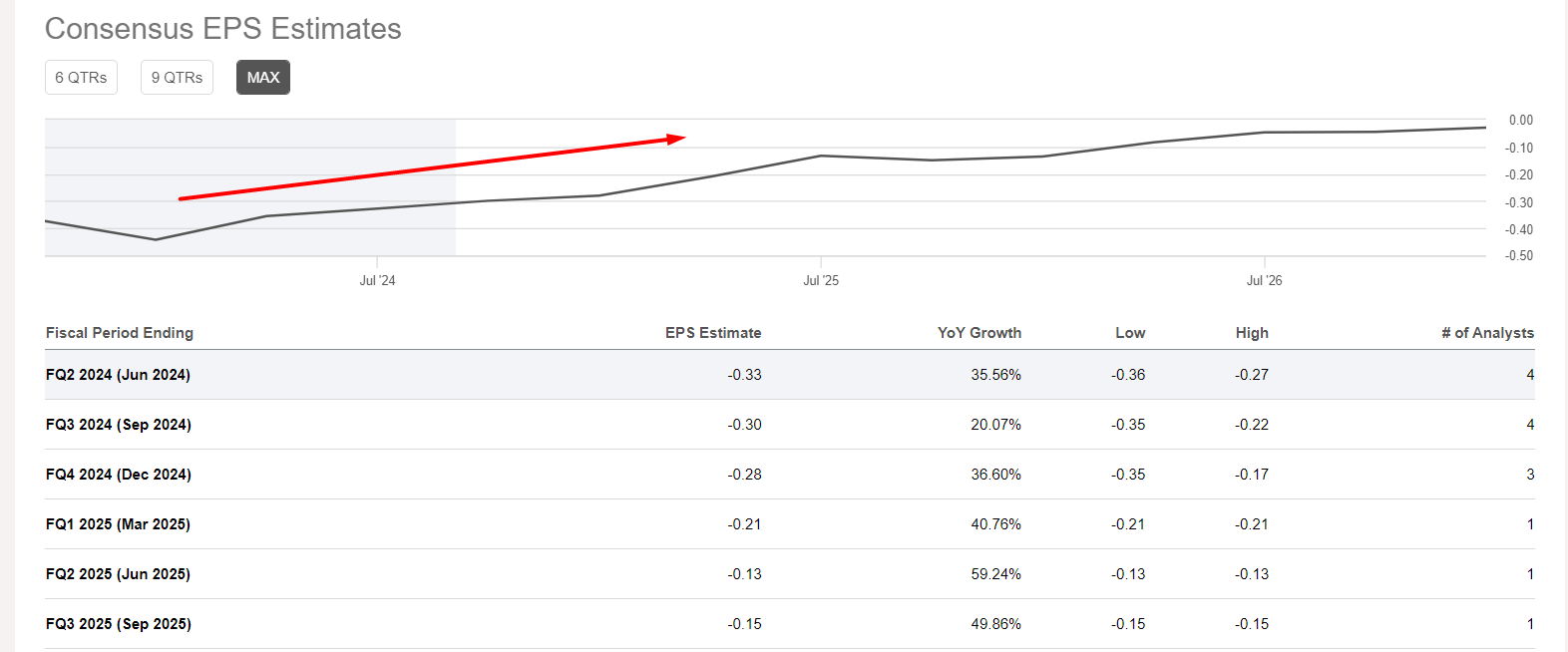Select the FQ3 2024 (Sep 2024) row label
Screen dimensions: 1568x652
pos(119,425)
